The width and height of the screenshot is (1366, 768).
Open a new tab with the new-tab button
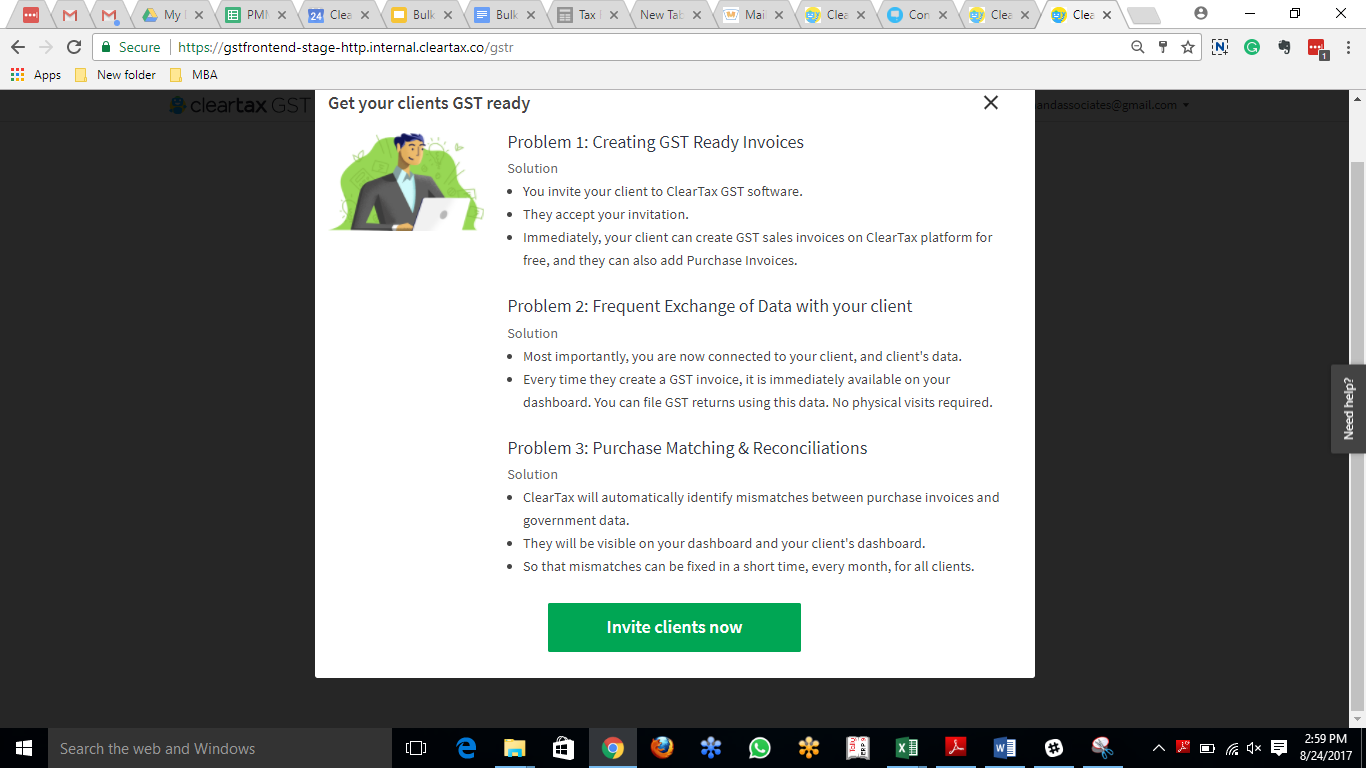tap(1144, 15)
